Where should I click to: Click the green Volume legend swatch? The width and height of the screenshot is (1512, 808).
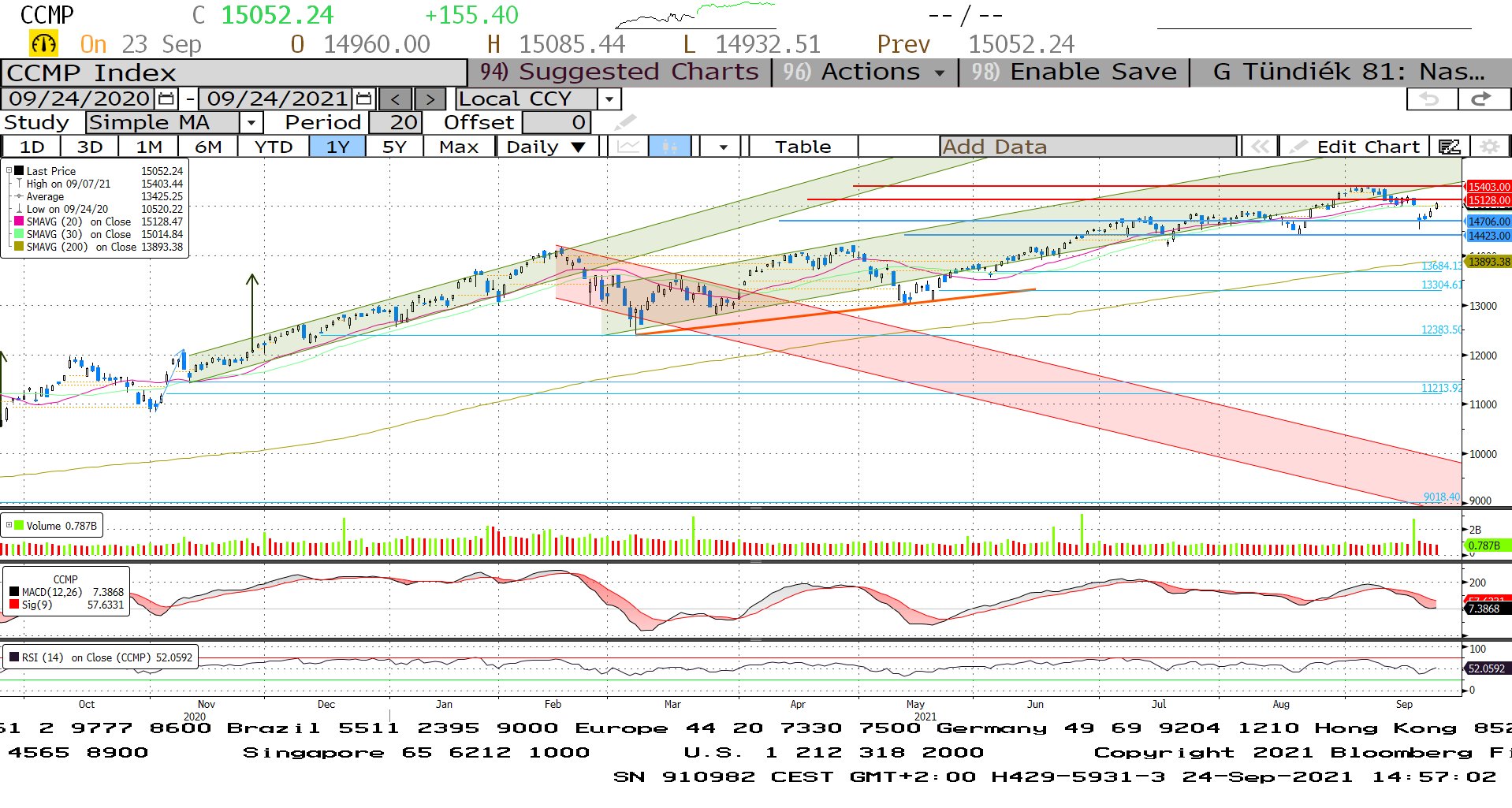coord(19,525)
